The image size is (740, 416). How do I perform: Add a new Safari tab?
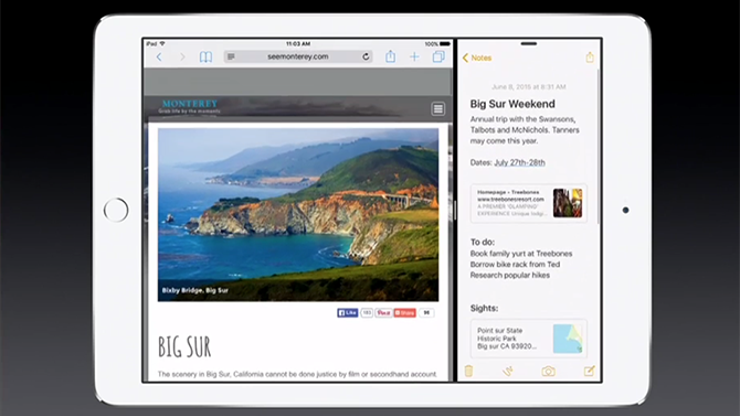[x=415, y=57]
